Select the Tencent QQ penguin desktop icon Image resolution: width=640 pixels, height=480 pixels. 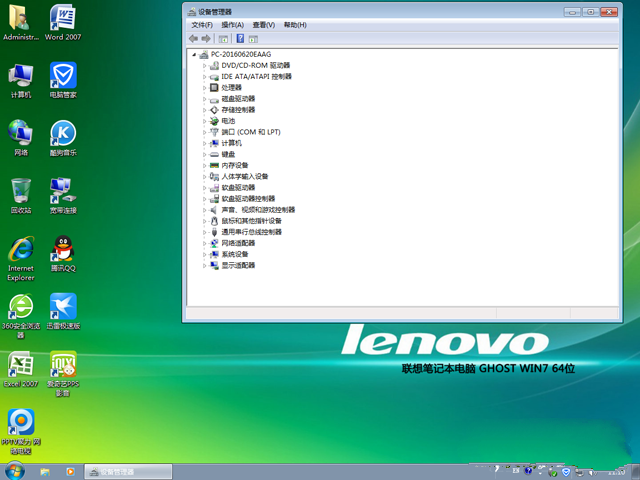tap(62, 248)
